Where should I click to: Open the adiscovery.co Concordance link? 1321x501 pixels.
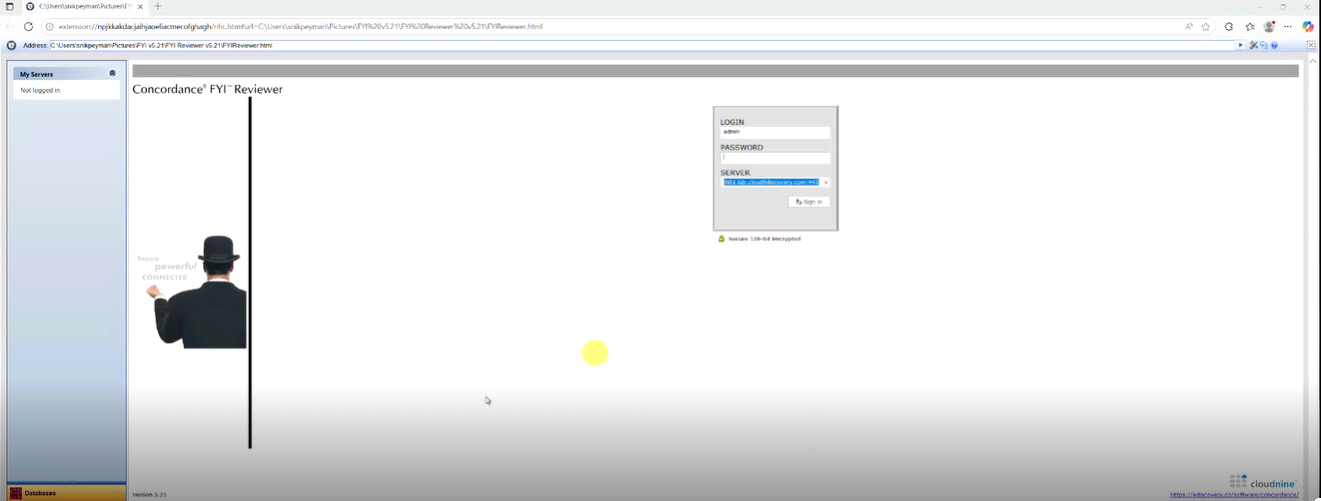(1233, 495)
